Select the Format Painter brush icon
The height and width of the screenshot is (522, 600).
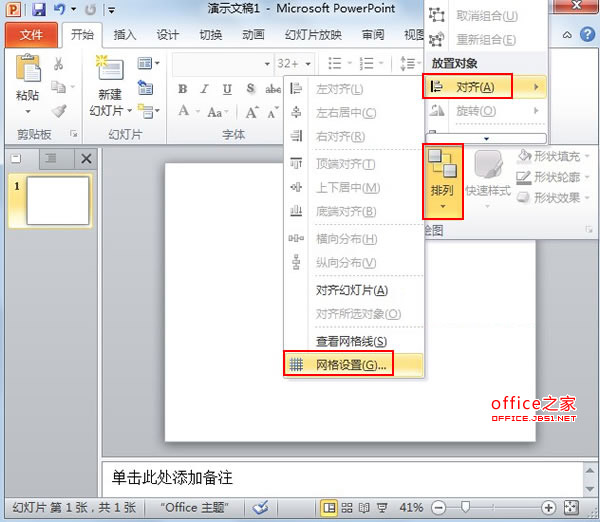[x=59, y=111]
